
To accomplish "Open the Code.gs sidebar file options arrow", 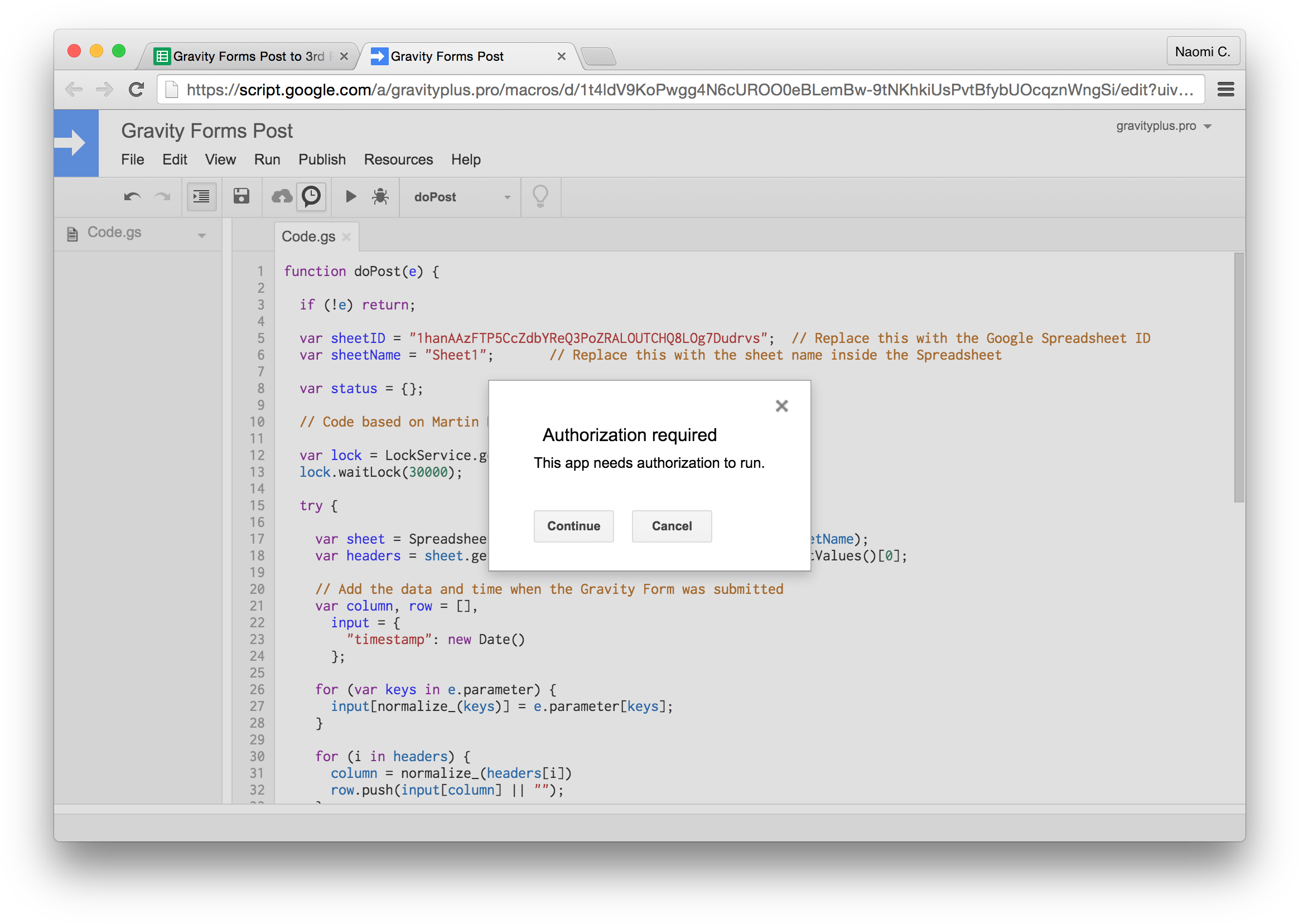I will pyautogui.click(x=201, y=235).
